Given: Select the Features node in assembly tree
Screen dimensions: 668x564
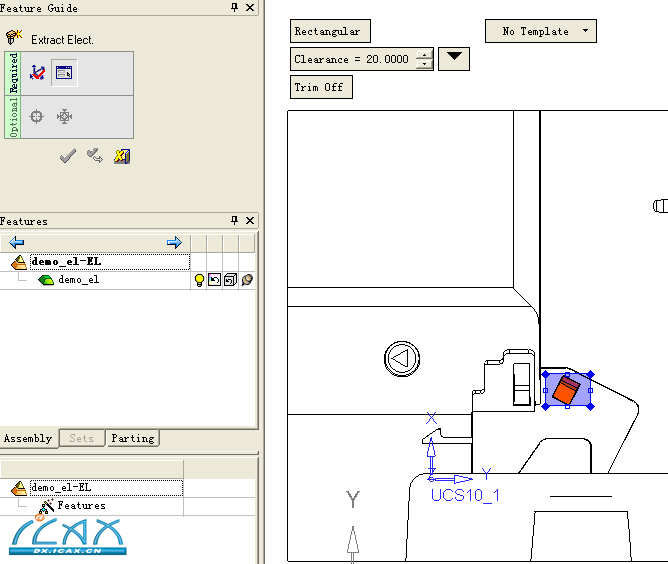Looking at the screenshot, I should (80, 506).
